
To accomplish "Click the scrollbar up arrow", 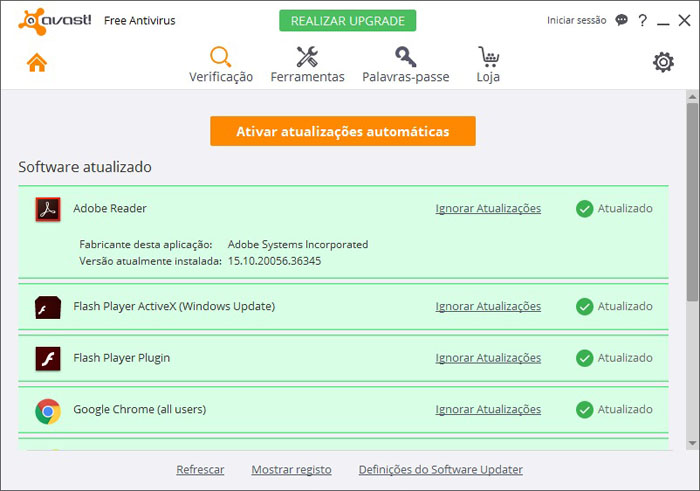I will pyautogui.click(x=692, y=96).
